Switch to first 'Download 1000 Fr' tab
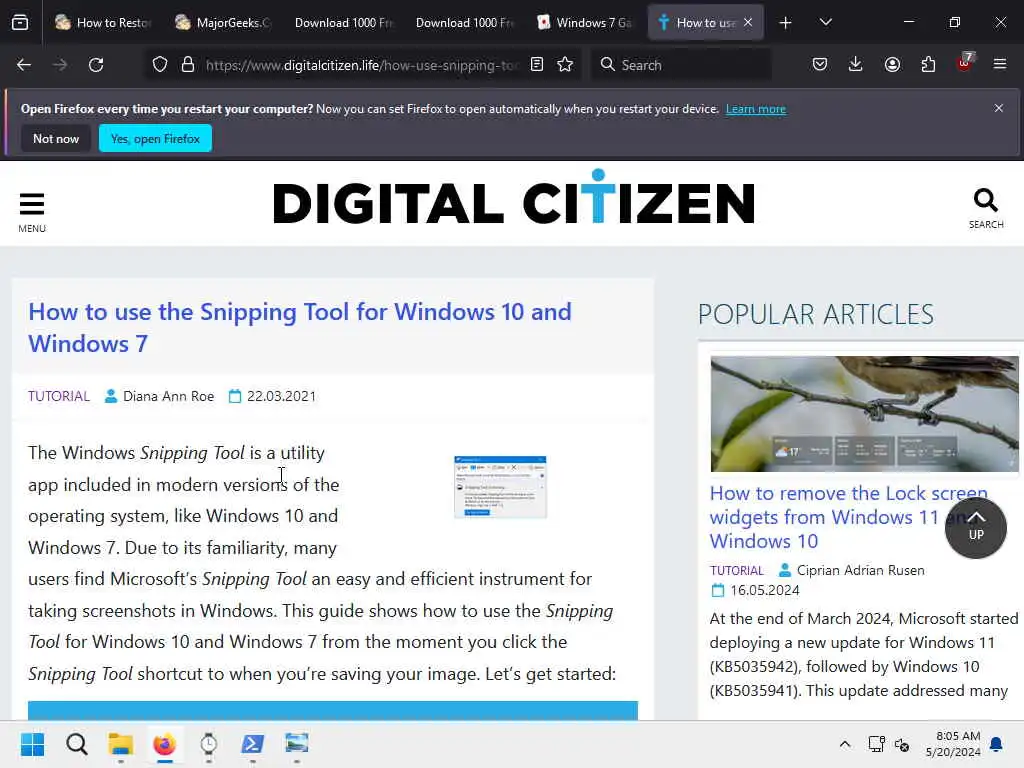1024x768 pixels. point(344,23)
